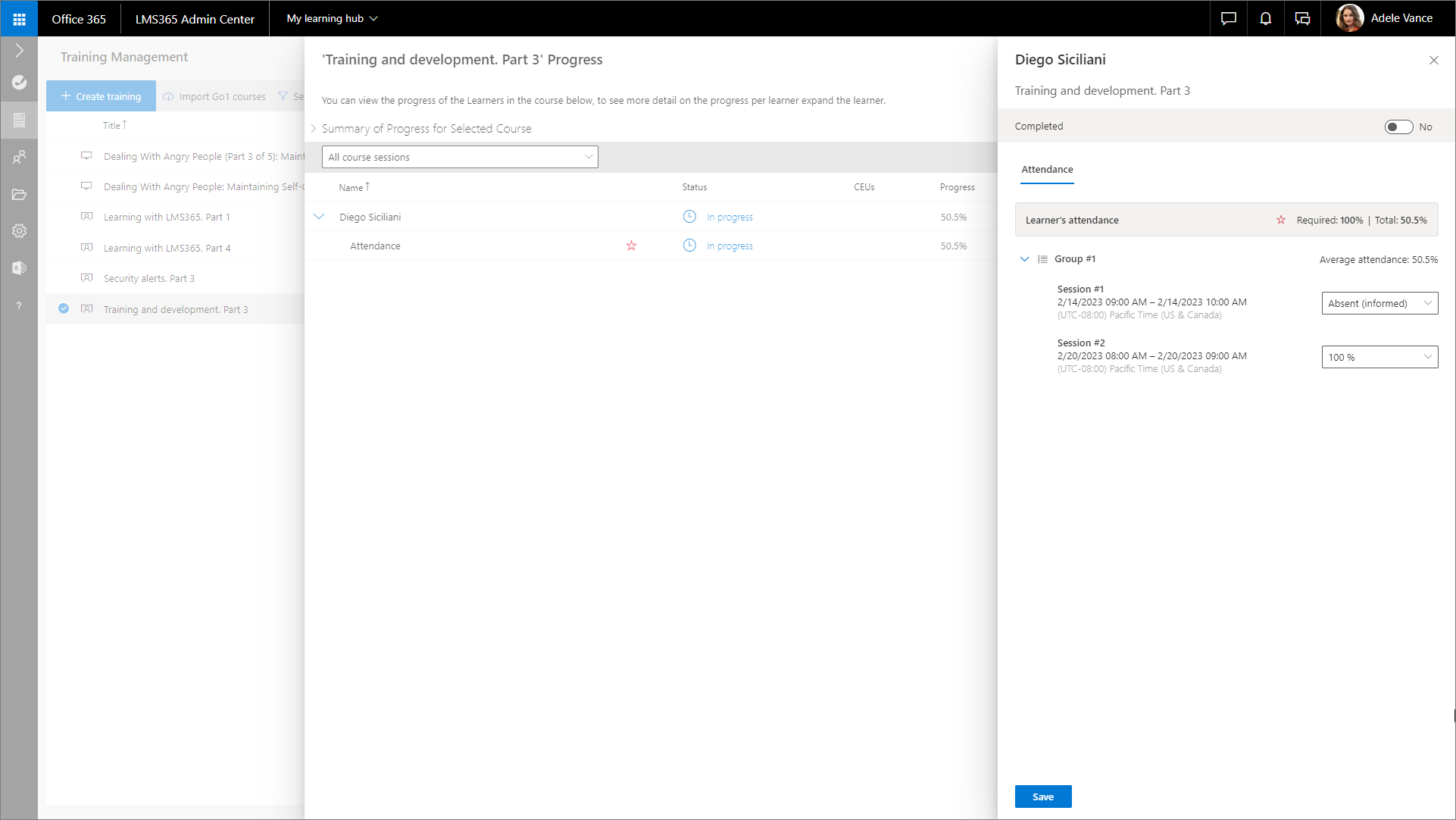
Task: Select the Attendance tab
Action: (x=1047, y=170)
